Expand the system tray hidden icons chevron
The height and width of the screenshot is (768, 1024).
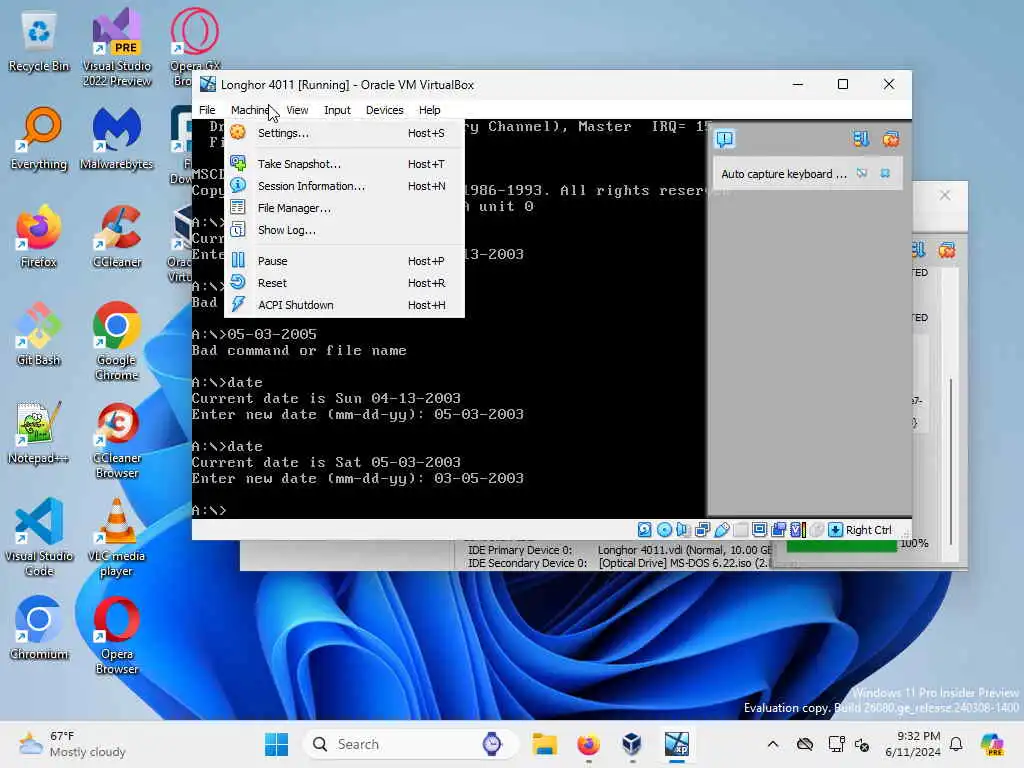coord(773,744)
